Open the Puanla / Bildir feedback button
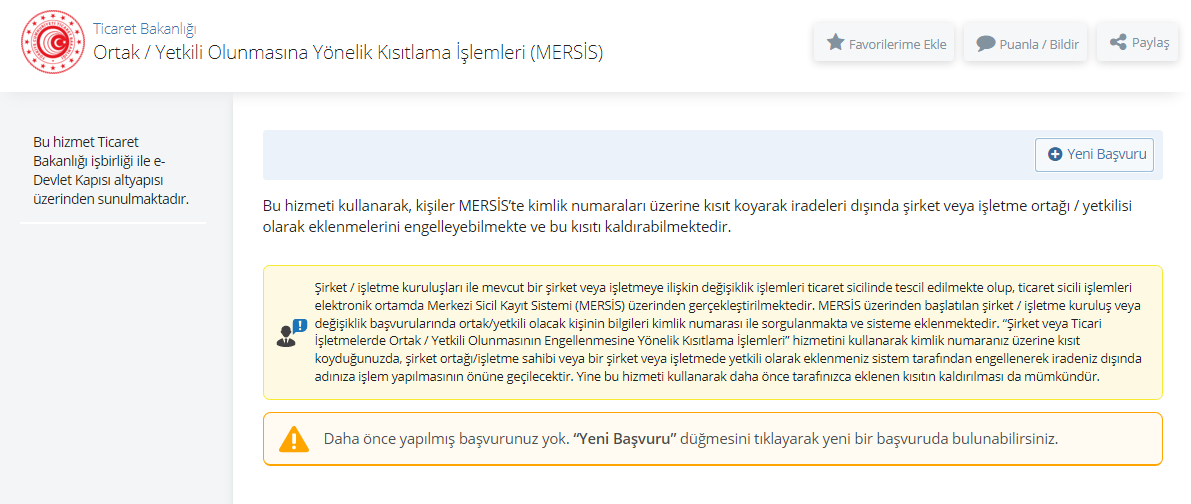This screenshot has height=504, width=1191. pyautogui.click(x=1026, y=43)
